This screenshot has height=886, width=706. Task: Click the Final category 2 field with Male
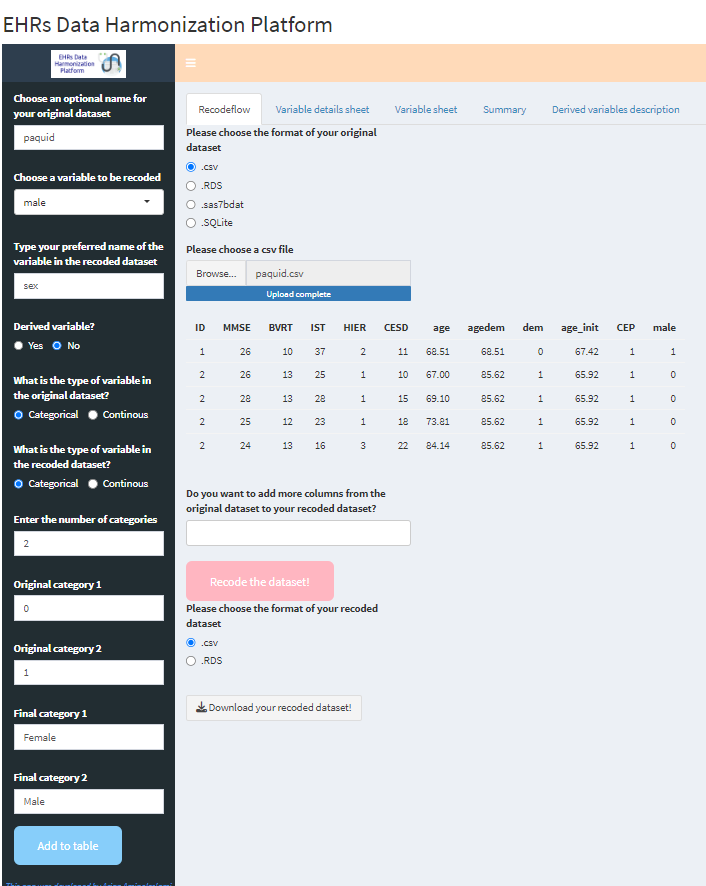(x=89, y=801)
